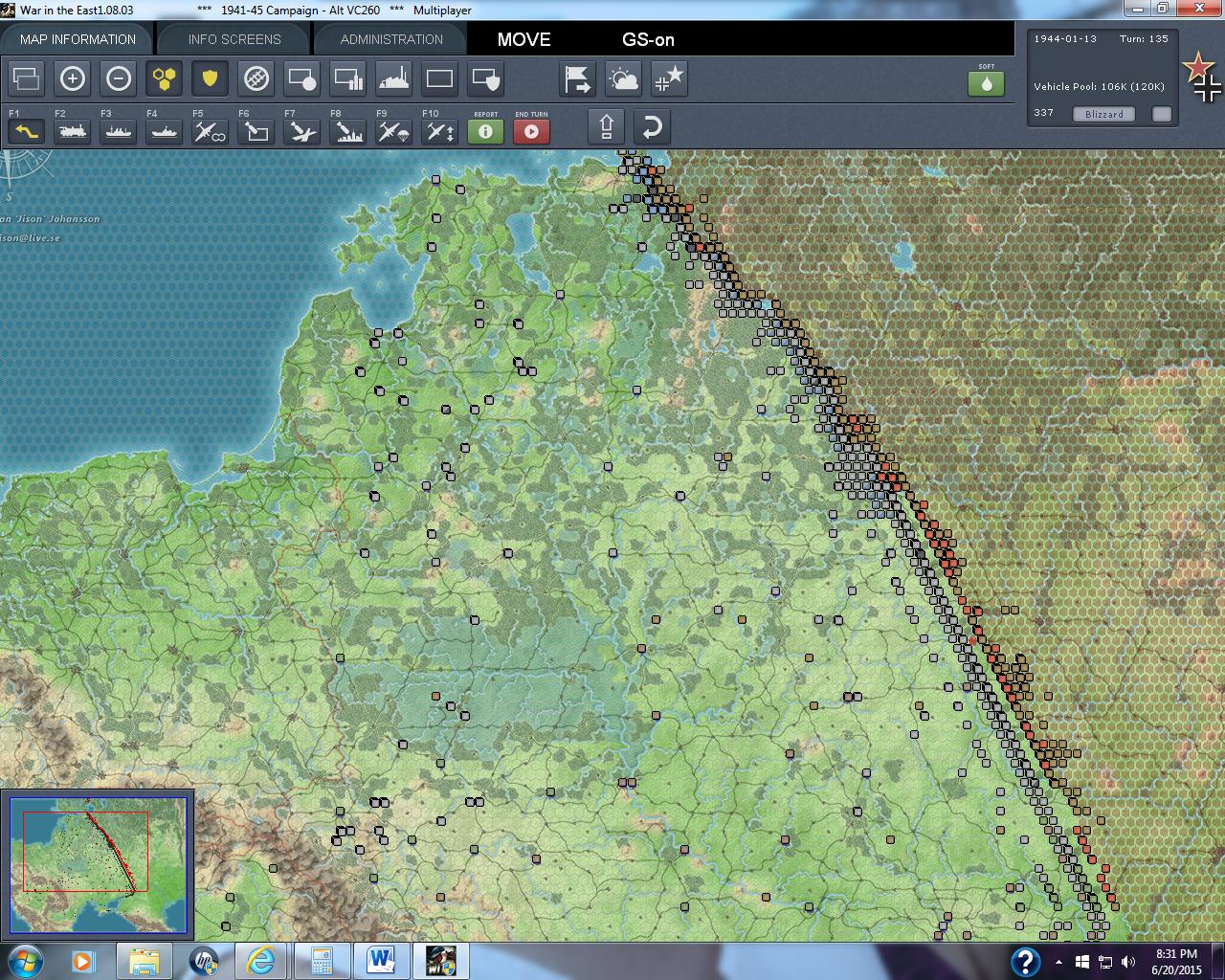Click the empty rectangle toolbar icon
Image resolution: width=1225 pixels, height=980 pixels.
coord(439,78)
